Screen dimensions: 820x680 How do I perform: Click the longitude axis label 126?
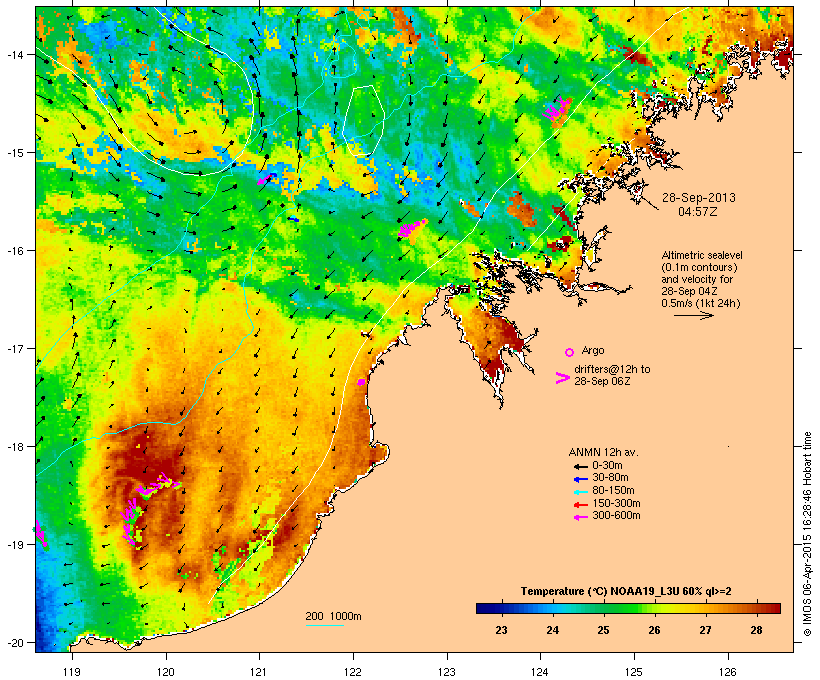pyautogui.click(x=728, y=672)
